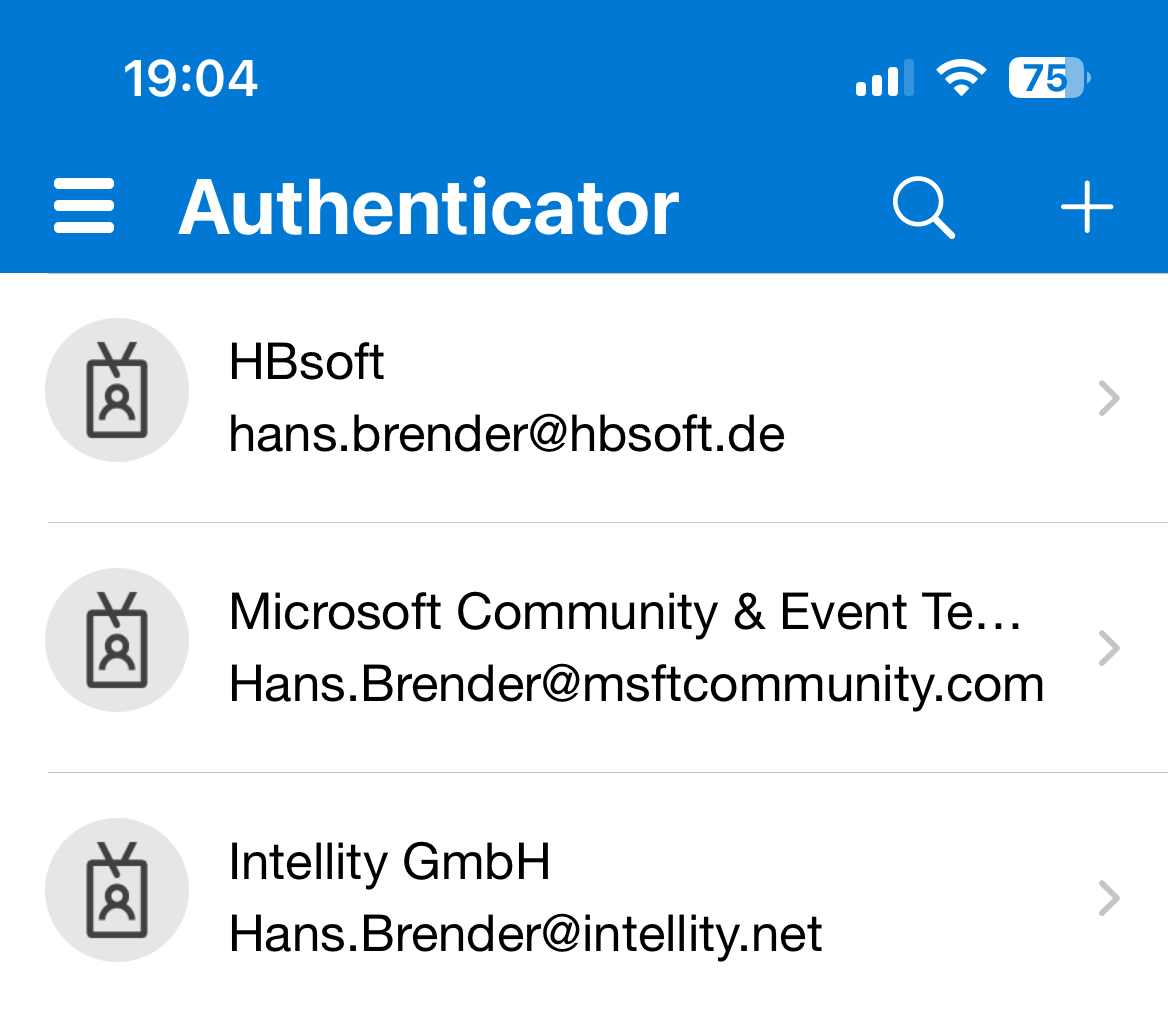Select the Intellity GmbH entry
This screenshot has width=1168, height=1012.
tap(389, 861)
